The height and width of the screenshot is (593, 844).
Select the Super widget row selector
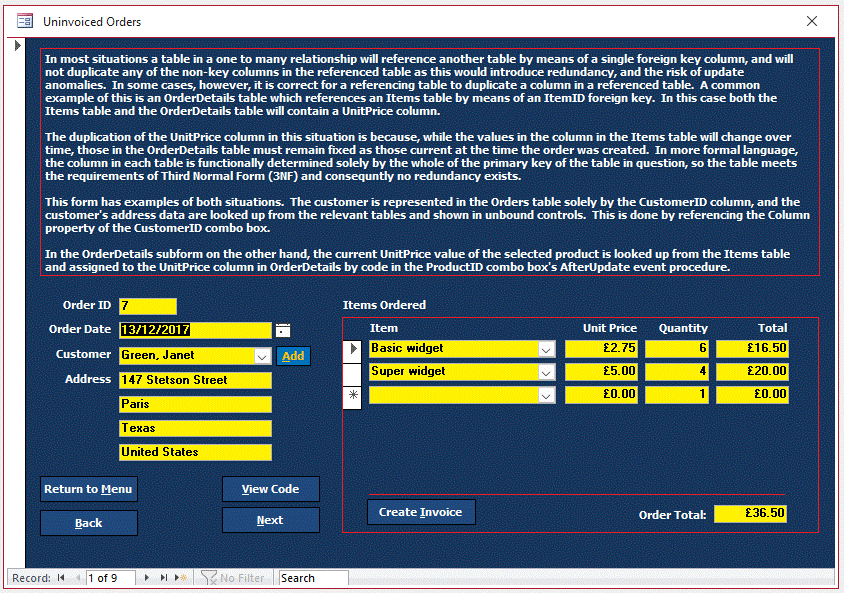pyautogui.click(x=353, y=373)
